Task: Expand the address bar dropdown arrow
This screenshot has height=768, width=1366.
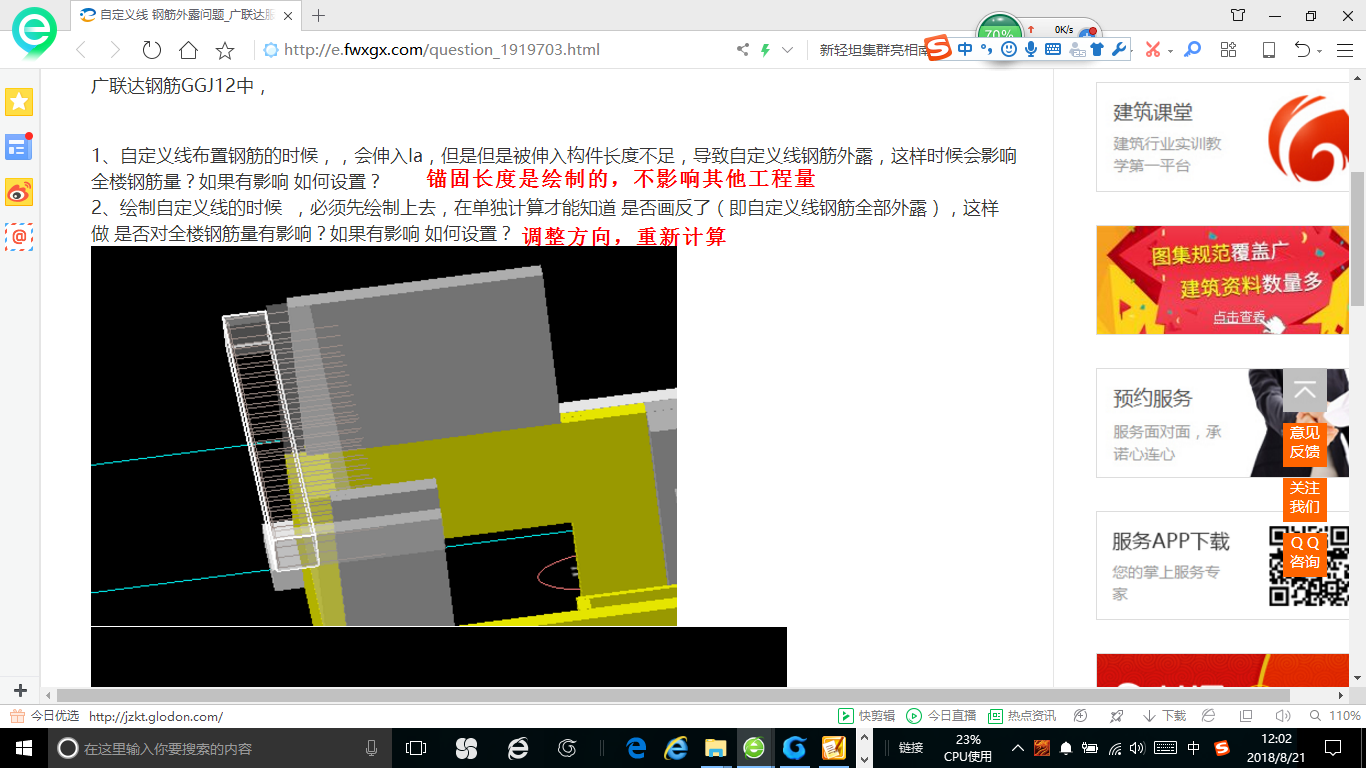Action: pyautogui.click(x=787, y=50)
